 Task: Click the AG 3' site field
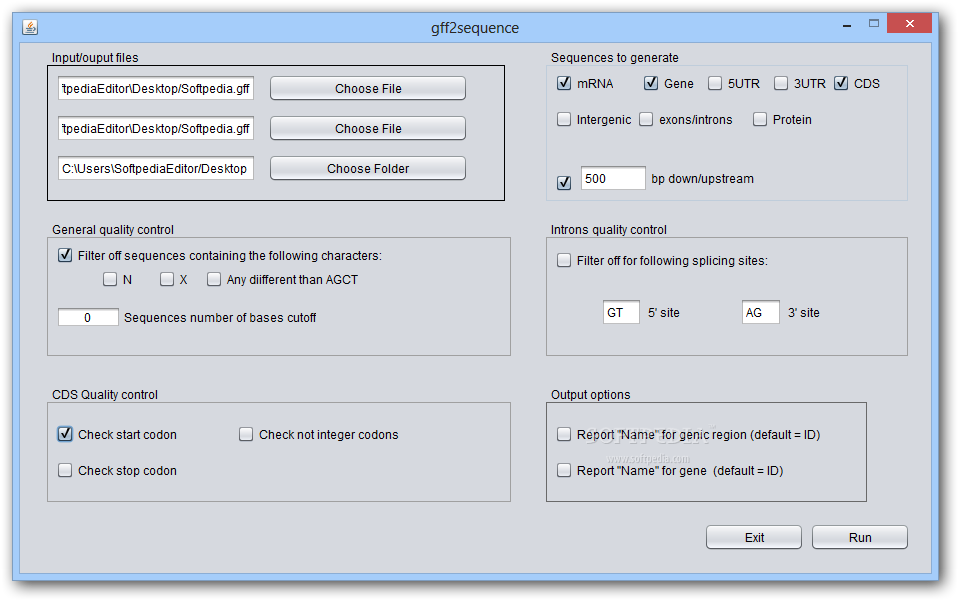[761, 312]
